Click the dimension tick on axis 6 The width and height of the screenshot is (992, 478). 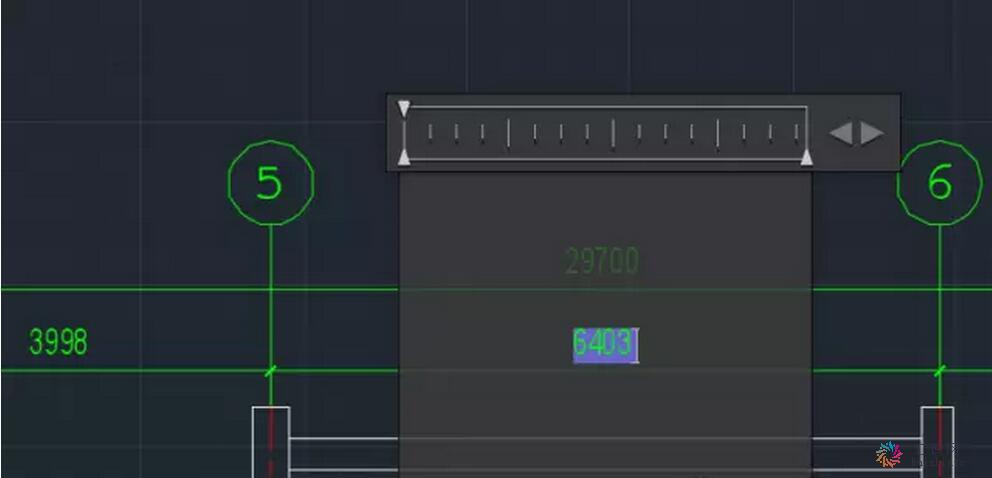pos(939,371)
